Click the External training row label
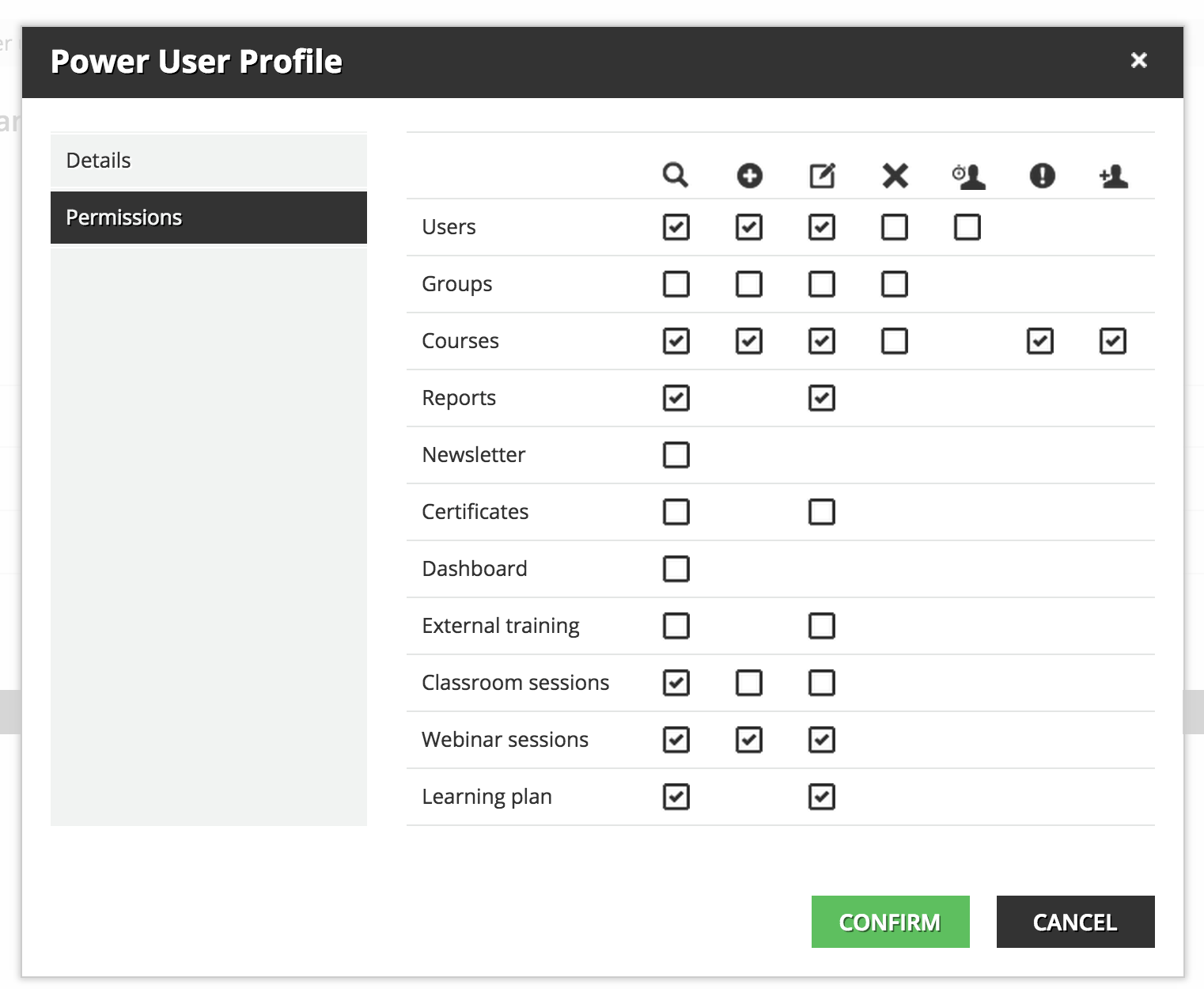This screenshot has width=1204, height=989. pyautogui.click(x=501, y=626)
